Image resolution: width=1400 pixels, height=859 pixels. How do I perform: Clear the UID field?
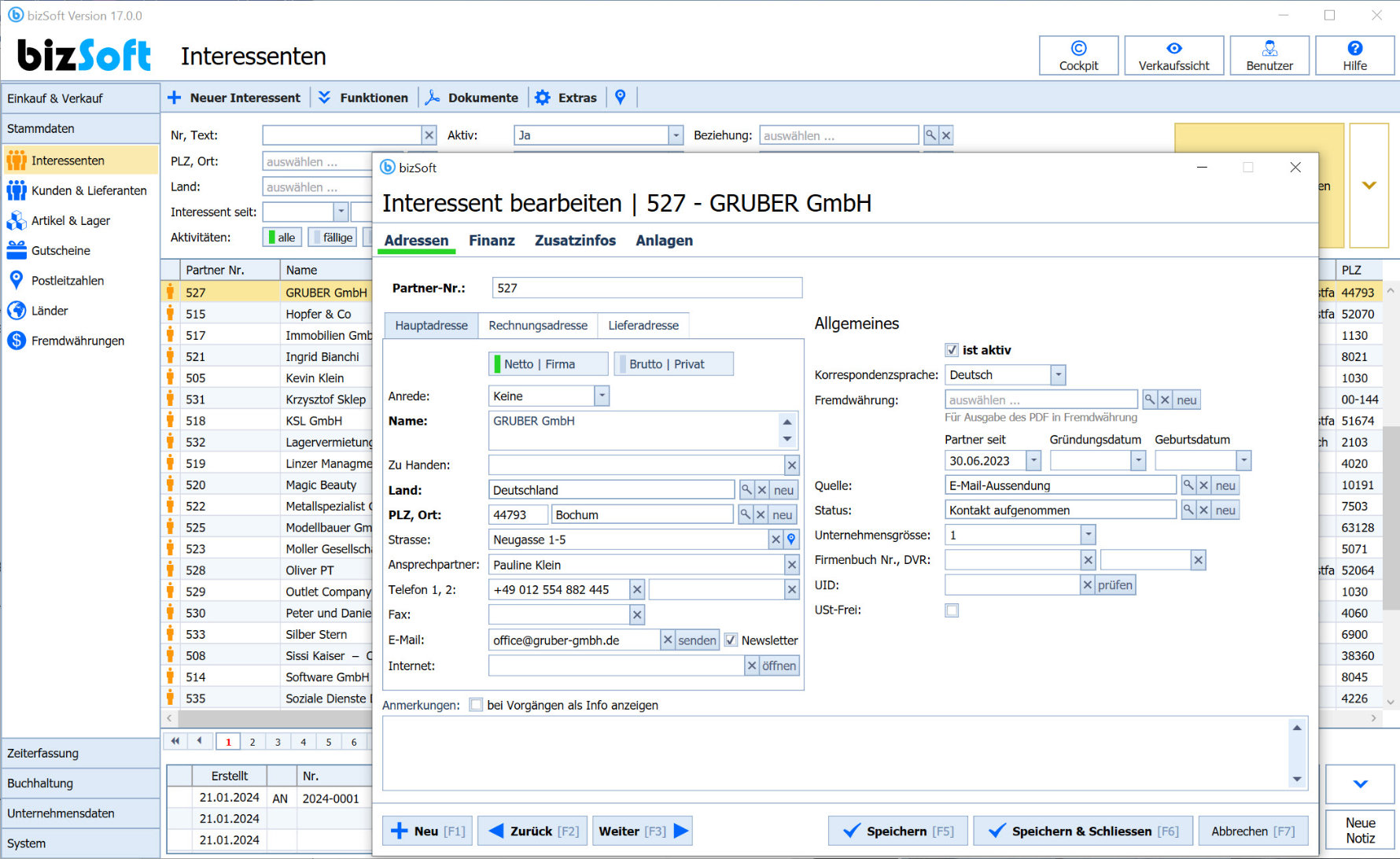click(x=1088, y=585)
